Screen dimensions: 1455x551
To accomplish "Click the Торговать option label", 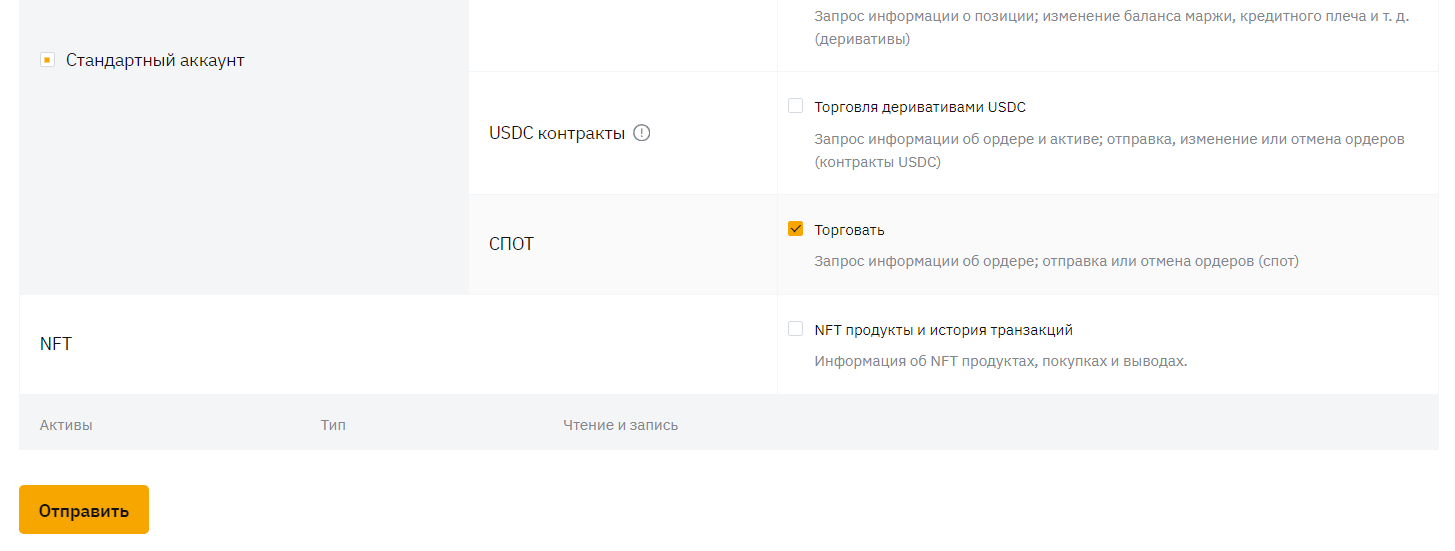I will [849, 230].
